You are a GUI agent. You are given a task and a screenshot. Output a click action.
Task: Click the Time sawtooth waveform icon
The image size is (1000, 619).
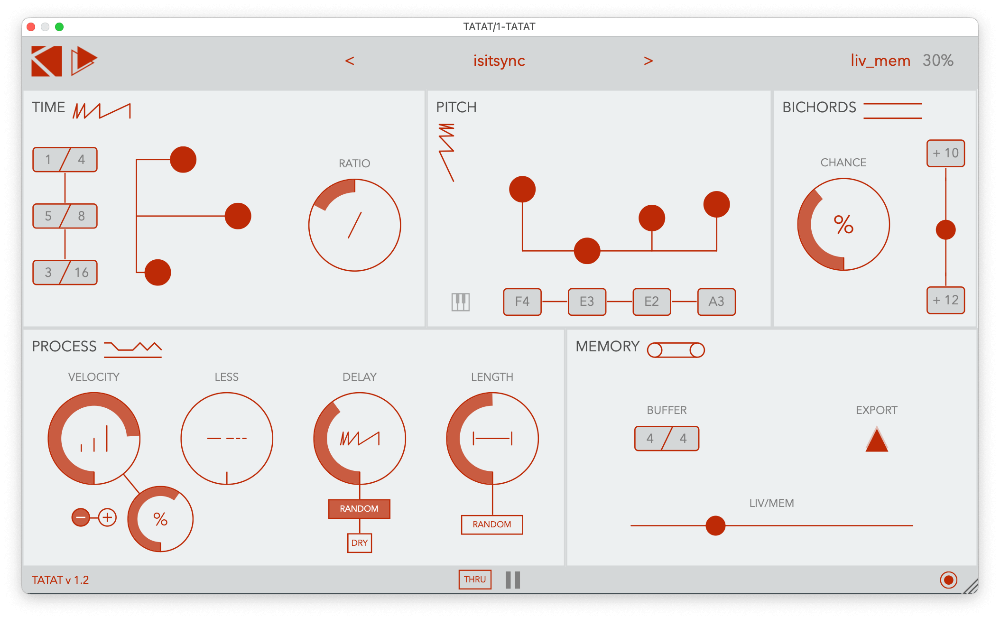click(x=102, y=109)
